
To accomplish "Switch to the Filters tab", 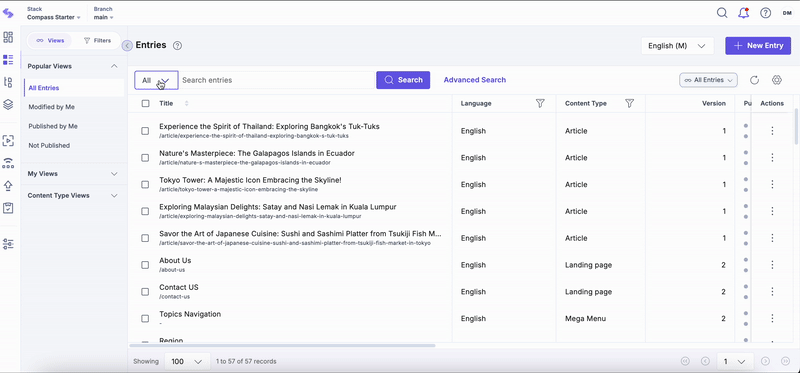I will click(x=97, y=40).
